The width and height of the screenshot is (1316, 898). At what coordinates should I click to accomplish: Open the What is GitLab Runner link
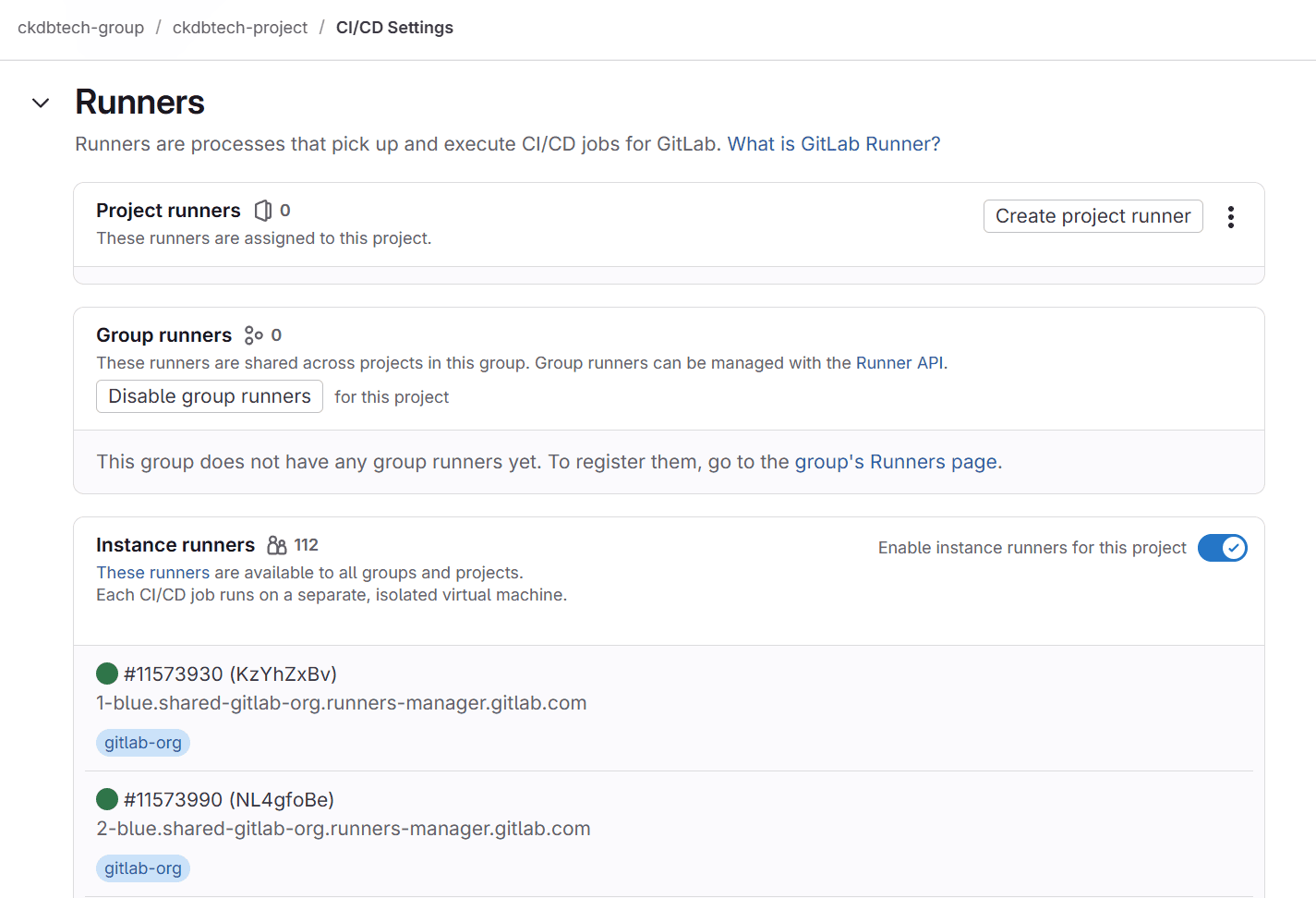click(832, 144)
